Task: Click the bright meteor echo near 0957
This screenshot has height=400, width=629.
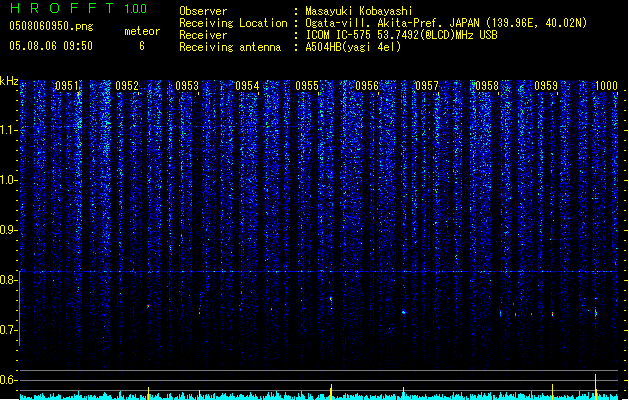Action: pyautogui.click(x=404, y=312)
